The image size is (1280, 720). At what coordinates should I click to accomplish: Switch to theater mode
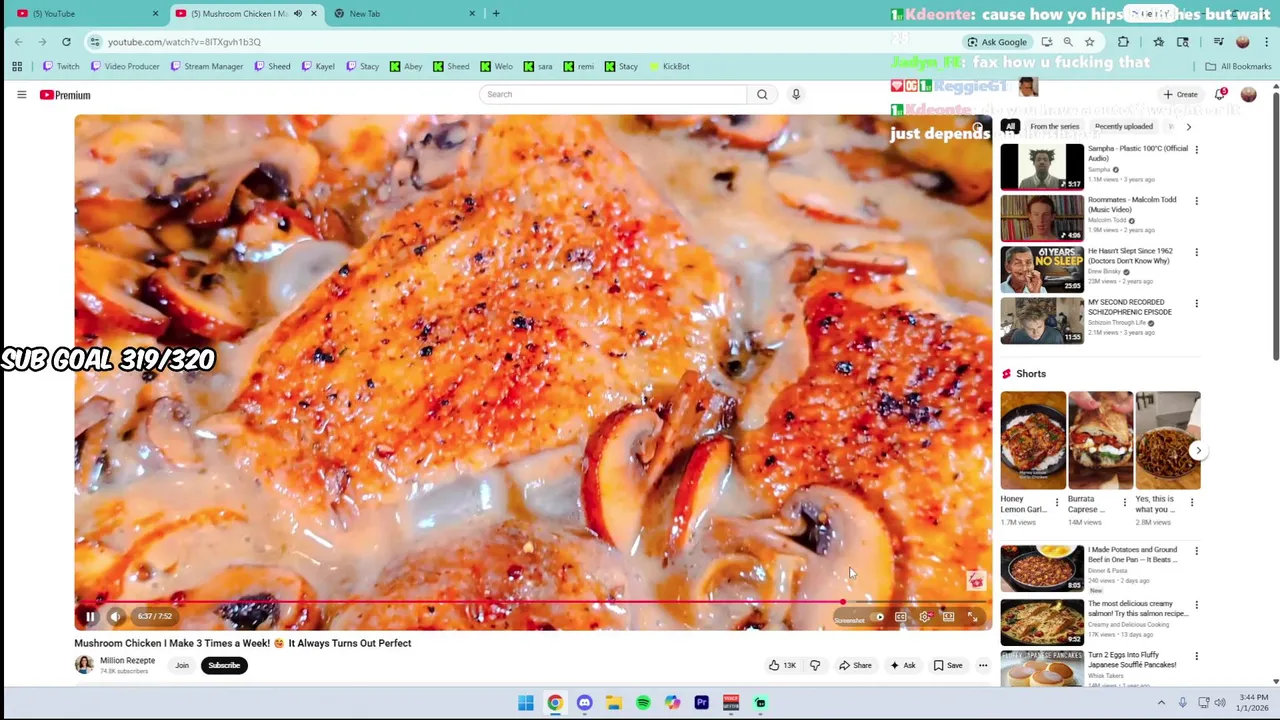[x=948, y=617]
